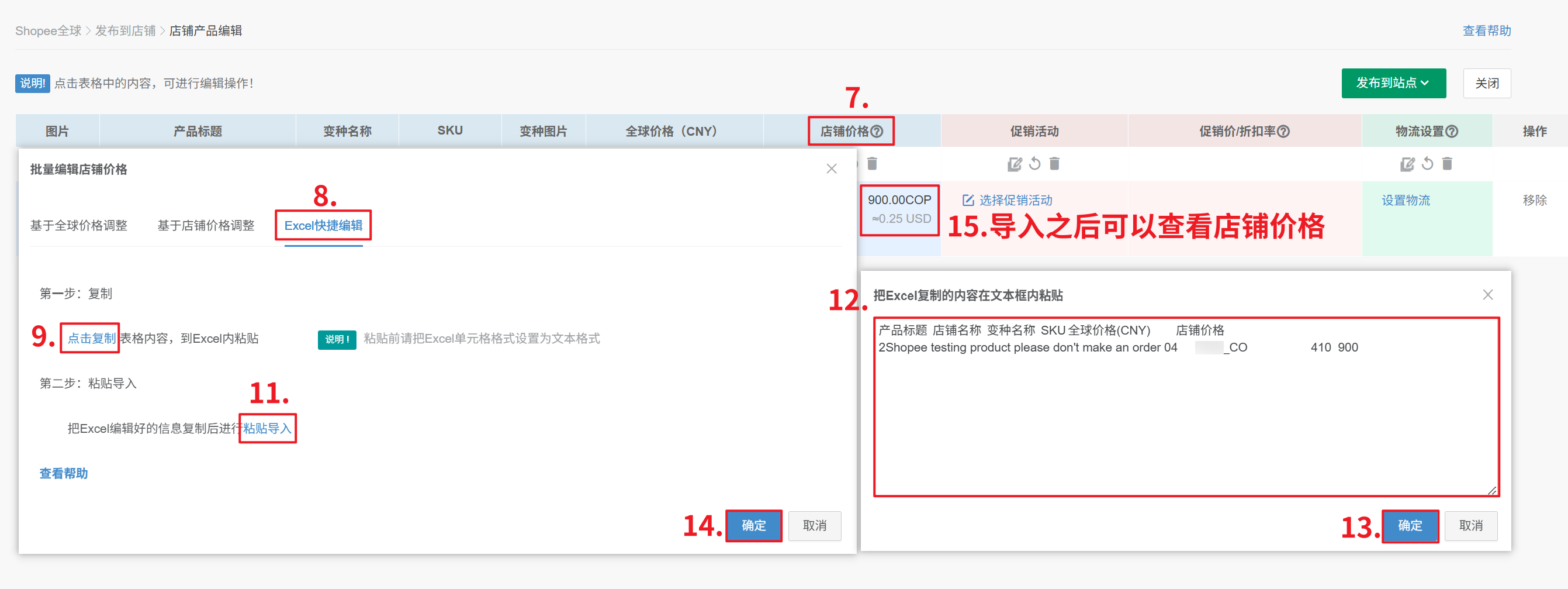Click the batch edit icon under 促销活动 column

point(1015,163)
